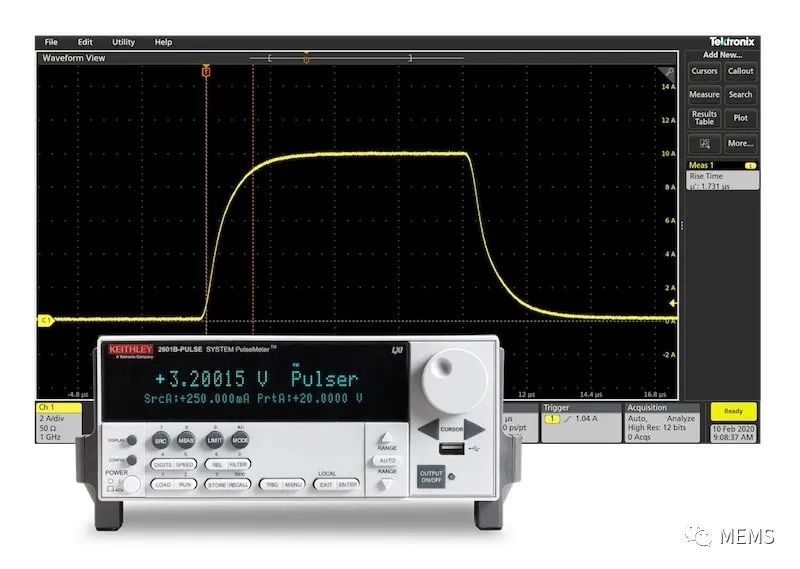The width and height of the screenshot is (800, 569).
Task: Click the AUTO range key
Action: tap(387, 460)
